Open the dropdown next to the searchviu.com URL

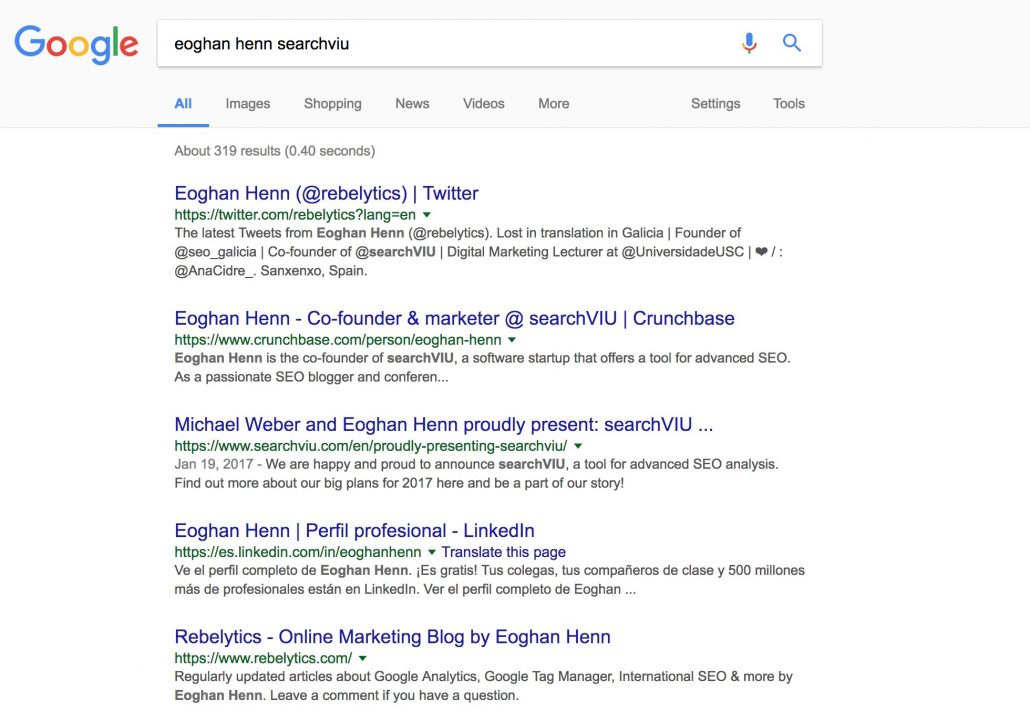click(578, 446)
